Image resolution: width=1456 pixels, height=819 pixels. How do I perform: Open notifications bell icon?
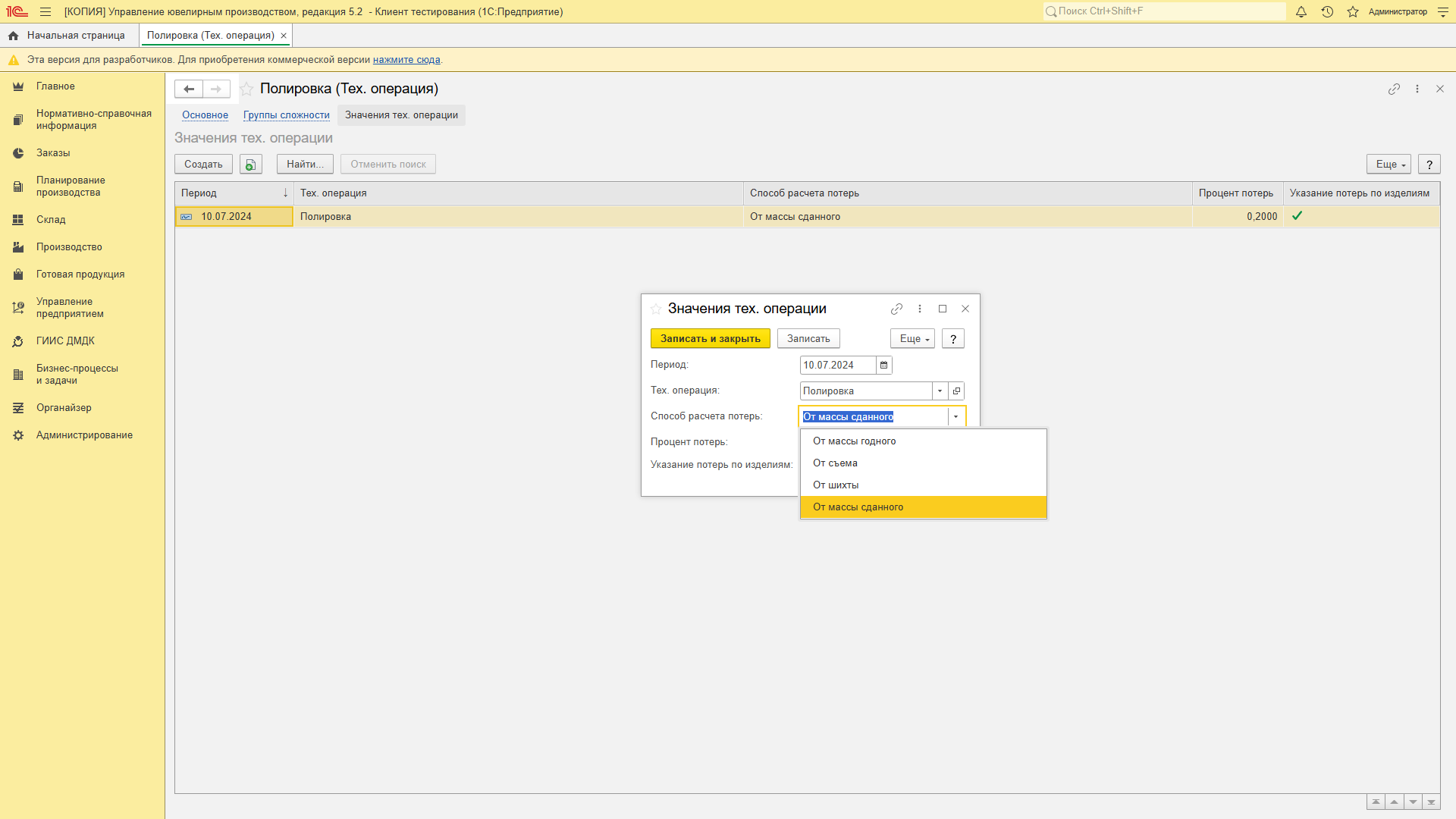(1301, 11)
